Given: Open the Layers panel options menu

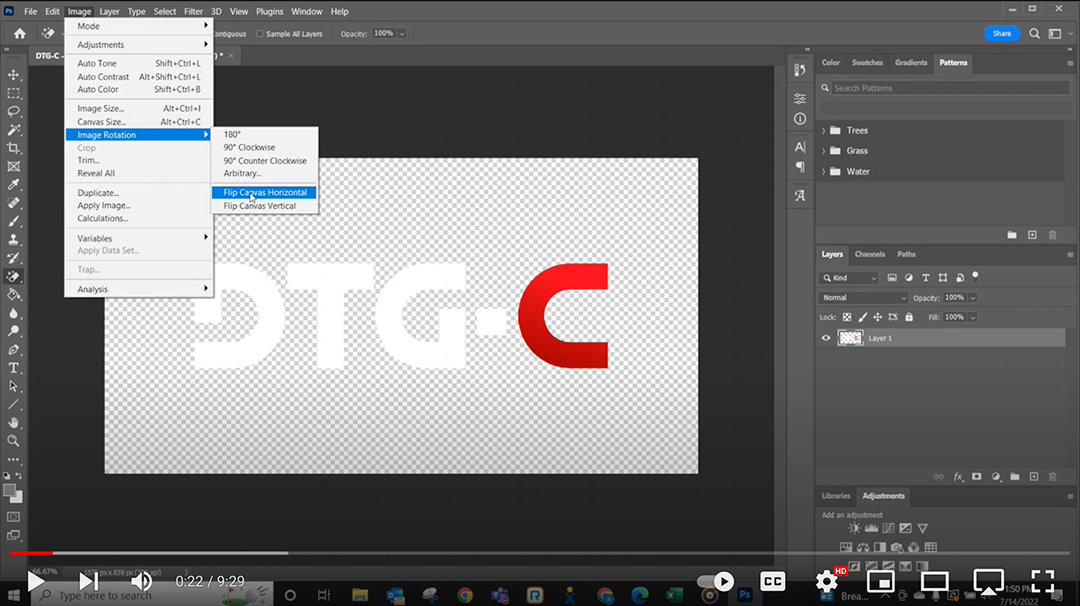Looking at the screenshot, I should pyautogui.click(x=1070, y=255).
